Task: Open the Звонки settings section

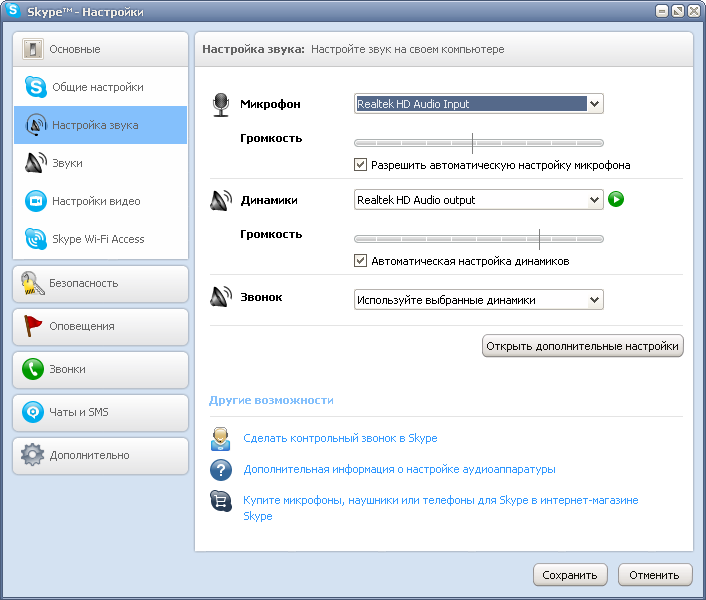Action: pyautogui.click(x=100, y=370)
